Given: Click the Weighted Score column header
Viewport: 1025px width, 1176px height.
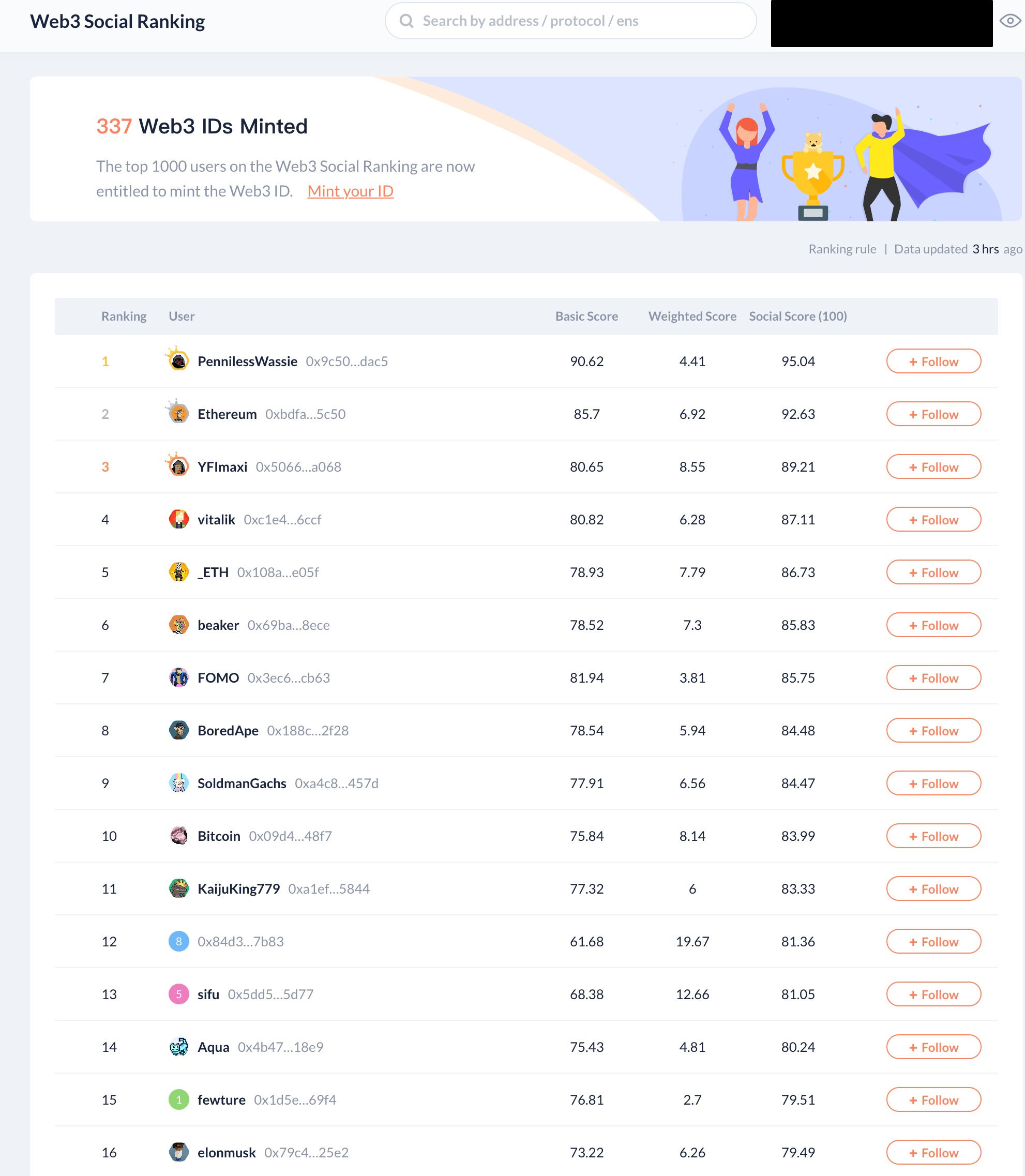Looking at the screenshot, I should [x=692, y=316].
